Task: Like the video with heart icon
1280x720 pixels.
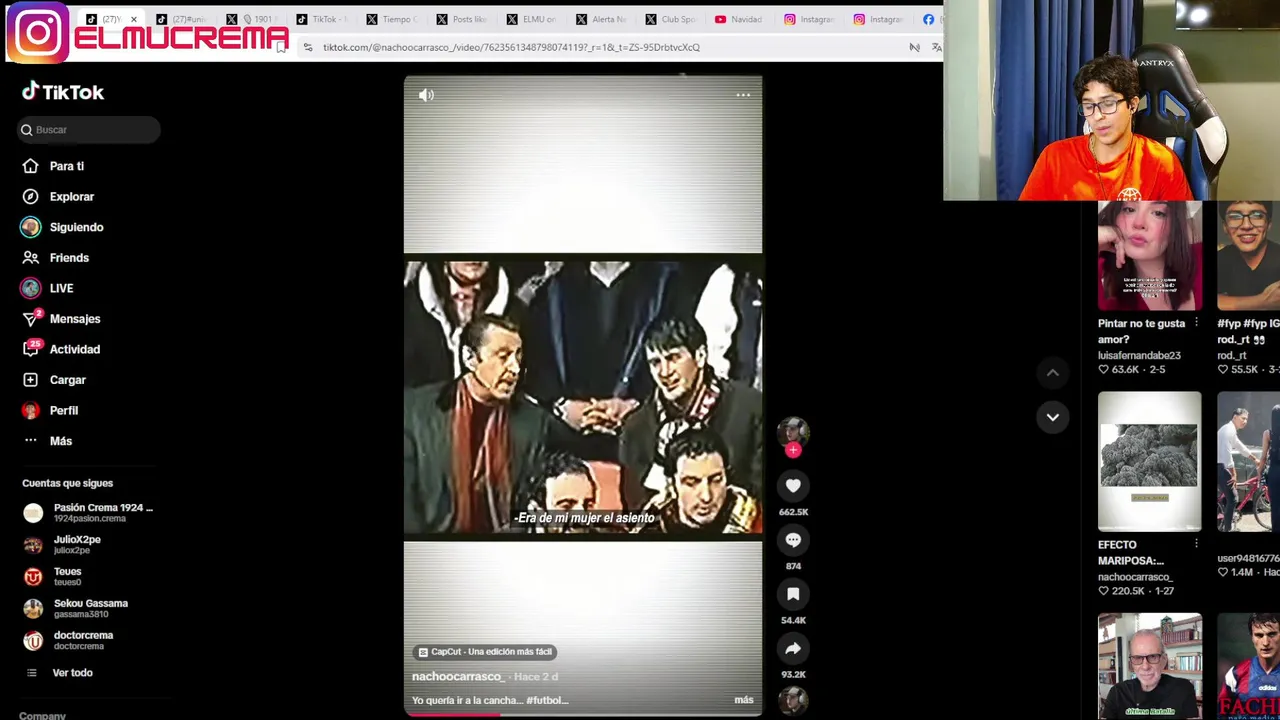Action: [x=793, y=486]
